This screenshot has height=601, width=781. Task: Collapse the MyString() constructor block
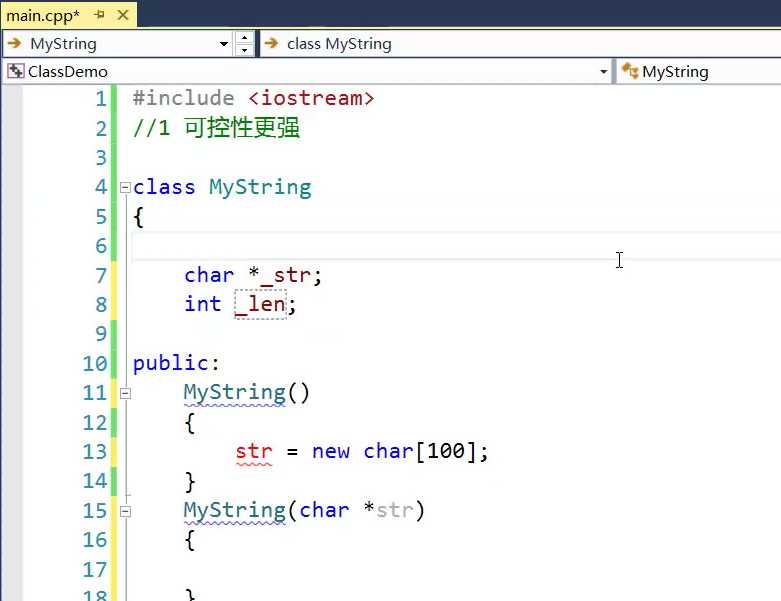(x=126, y=393)
